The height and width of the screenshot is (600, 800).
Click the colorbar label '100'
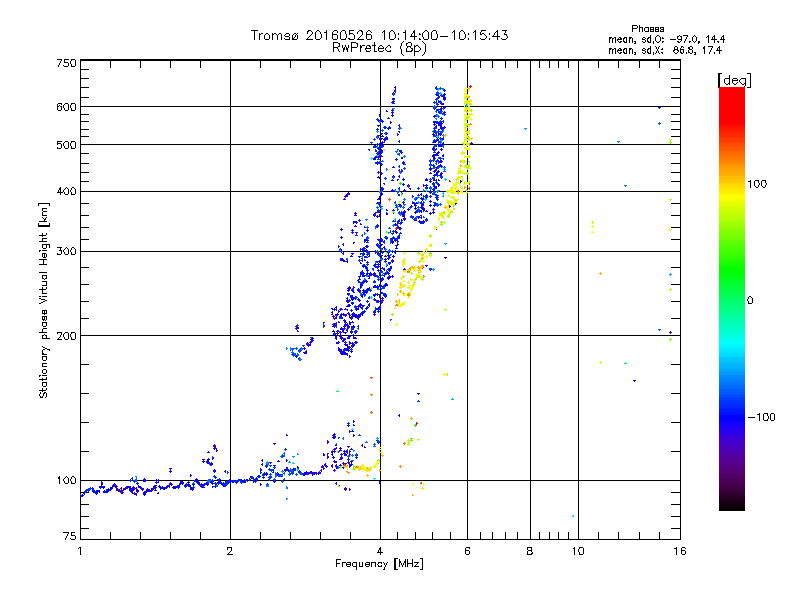[757, 184]
